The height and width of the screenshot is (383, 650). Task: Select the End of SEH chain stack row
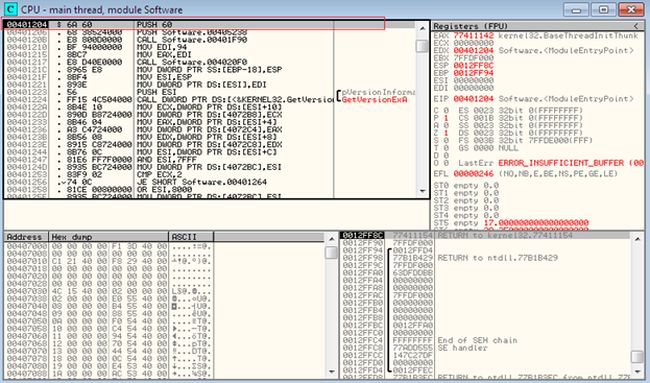click(x=485, y=340)
